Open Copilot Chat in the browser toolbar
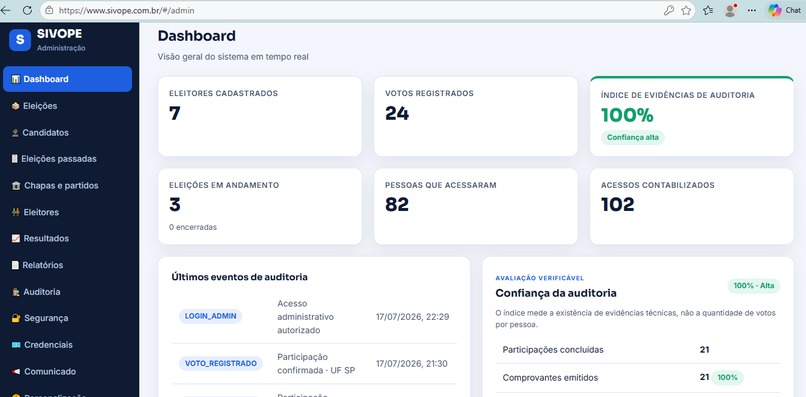The height and width of the screenshot is (397, 806). pyautogui.click(x=784, y=10)
